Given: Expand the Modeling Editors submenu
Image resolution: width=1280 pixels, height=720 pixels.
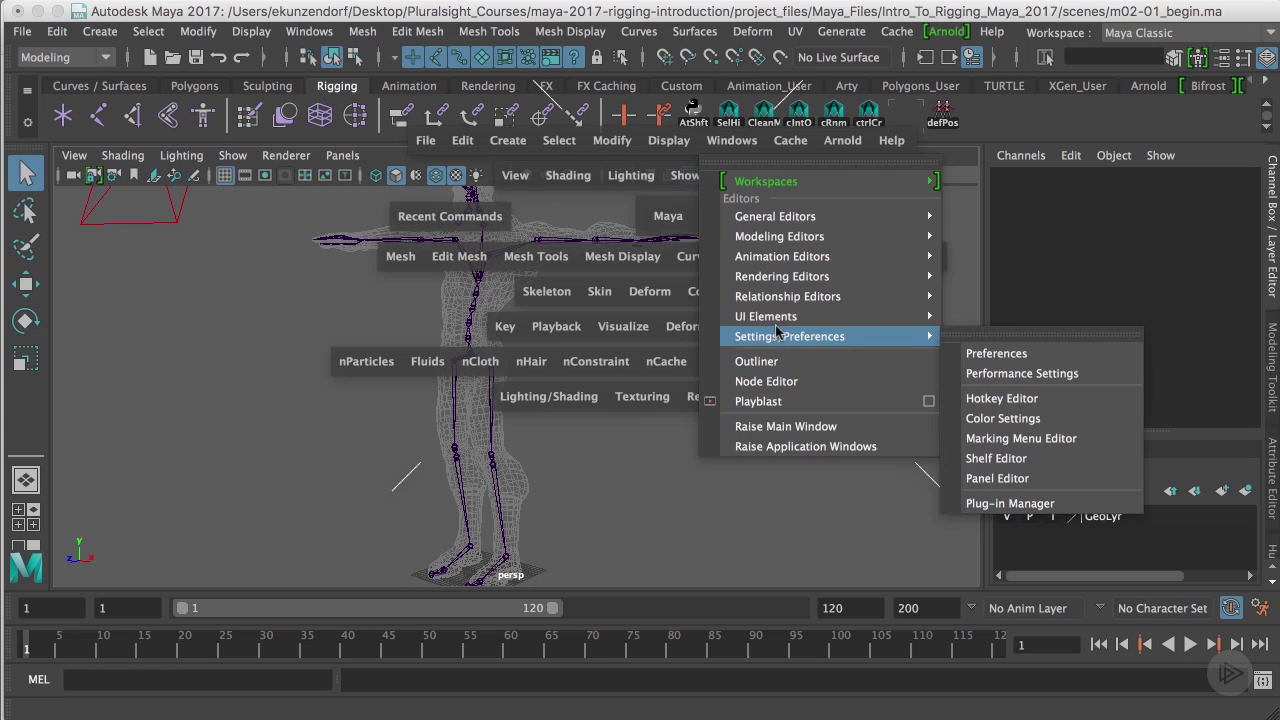Looking at the screenshot, I should (x=829, y=236).
